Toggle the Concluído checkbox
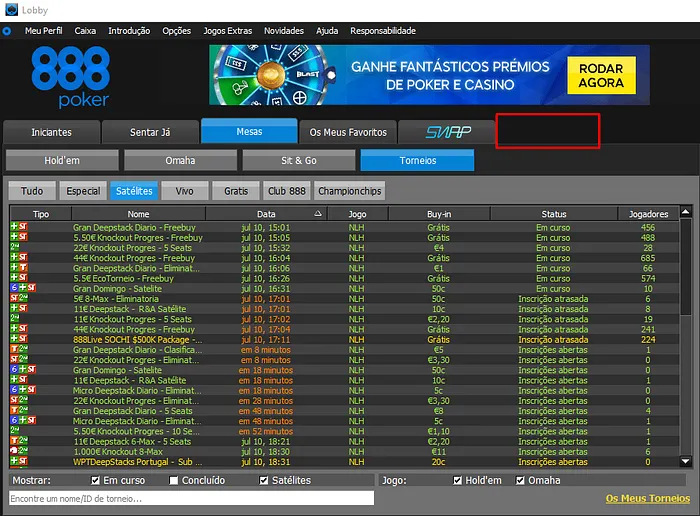Viewport: 700px width, 516px height. 174,480
